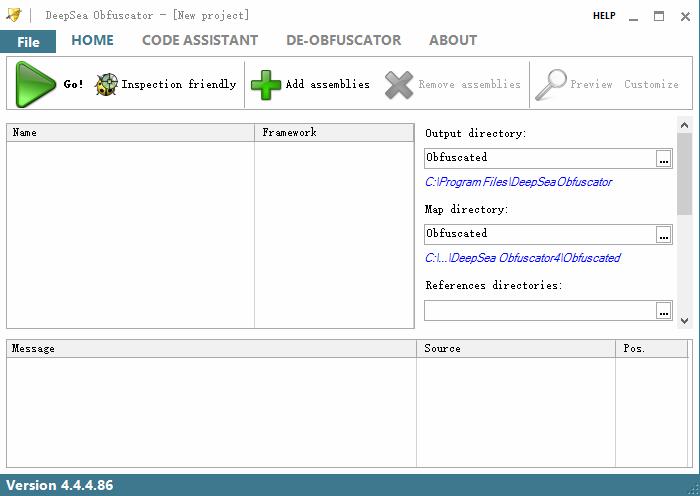Click the Go! label
700x496 pixels.
point(74,84)
